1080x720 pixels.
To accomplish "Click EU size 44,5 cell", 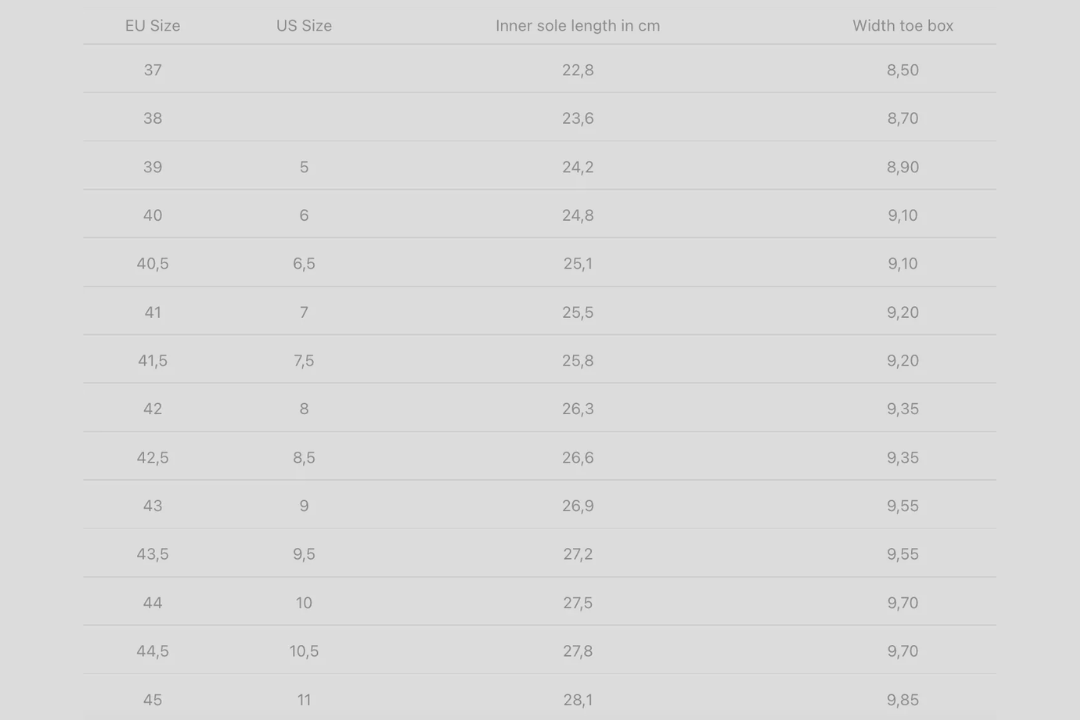I will coord(153,651).
